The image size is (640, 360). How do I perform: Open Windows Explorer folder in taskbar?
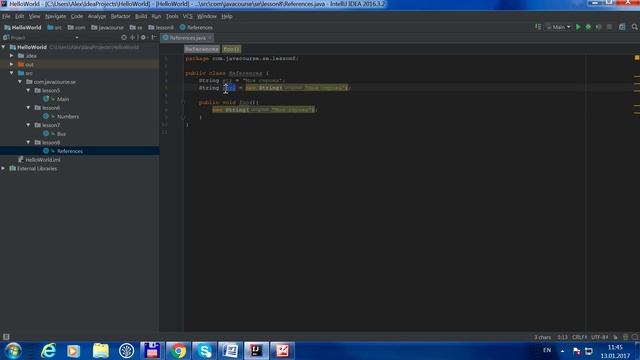[x=100, y=351]
